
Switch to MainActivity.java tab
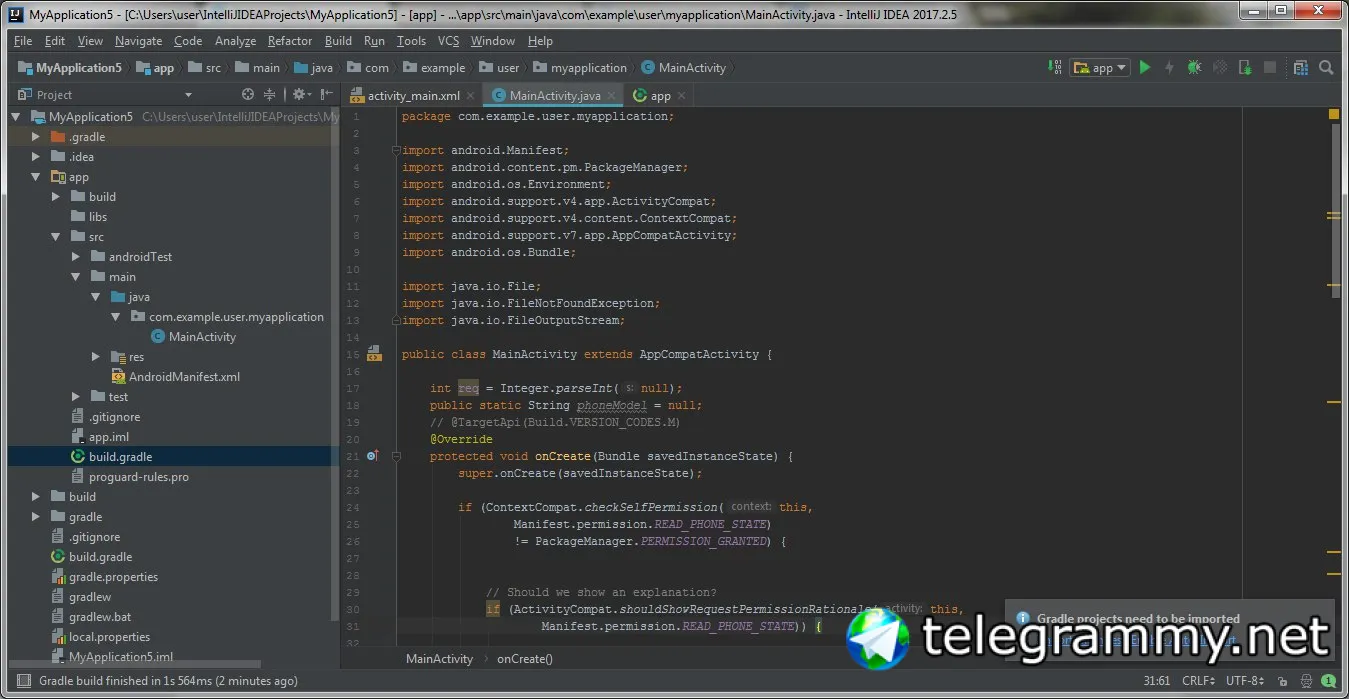554,96
